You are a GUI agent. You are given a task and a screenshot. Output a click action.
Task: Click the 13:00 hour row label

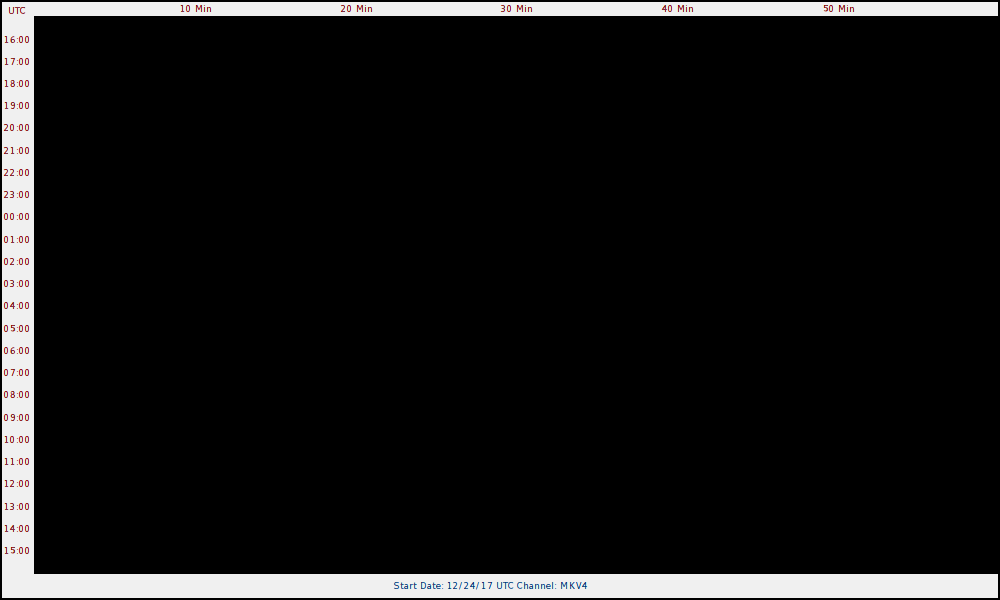(x=17, y=506)
